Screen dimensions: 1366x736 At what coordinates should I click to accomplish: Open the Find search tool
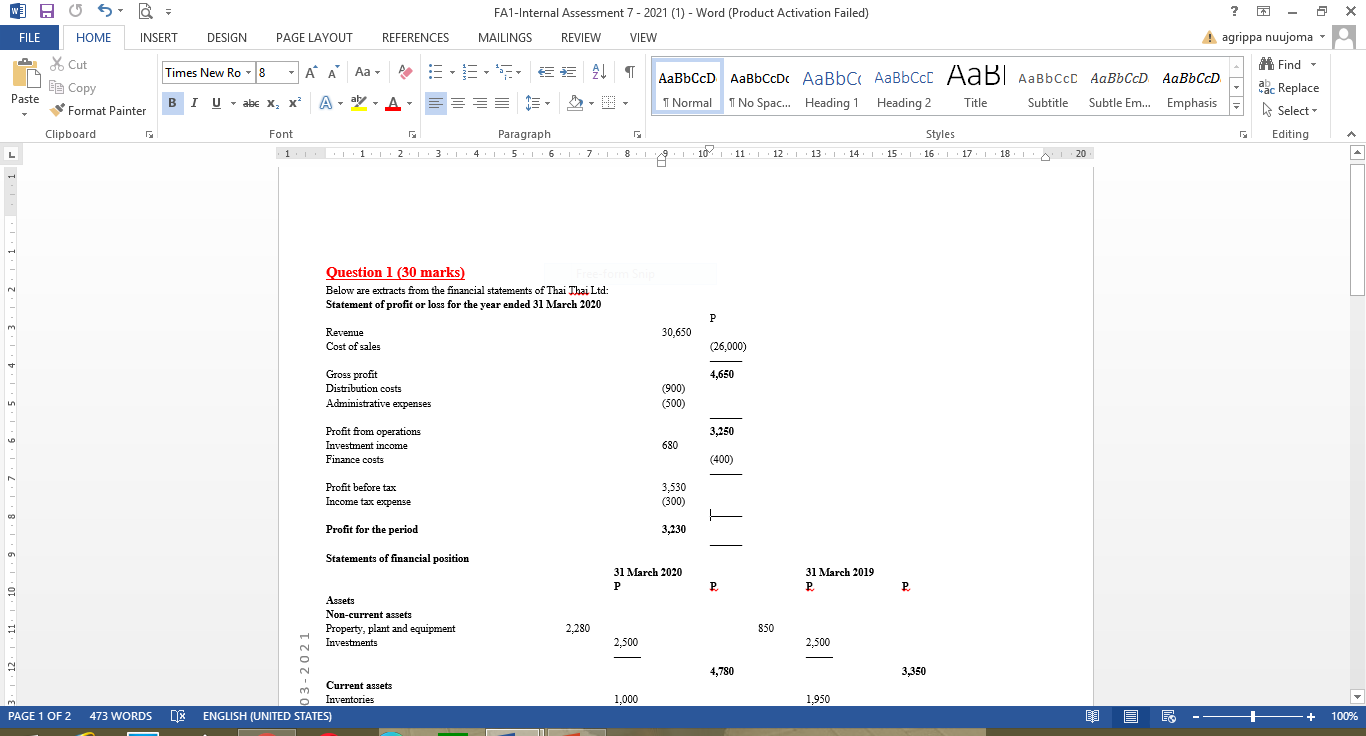[x=1283, y=65]
